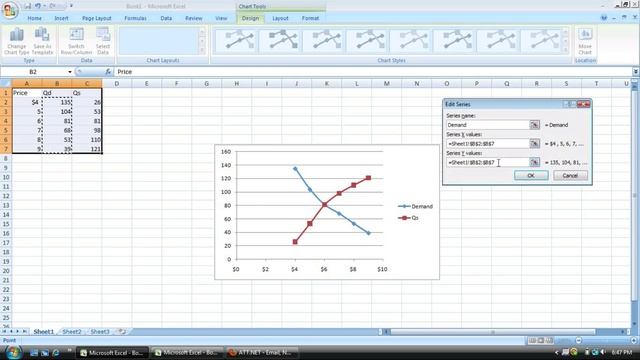Viewport: 640px width, 360px height.
Task: Click the Select All corner button
Action: click(x=6, y=84)
